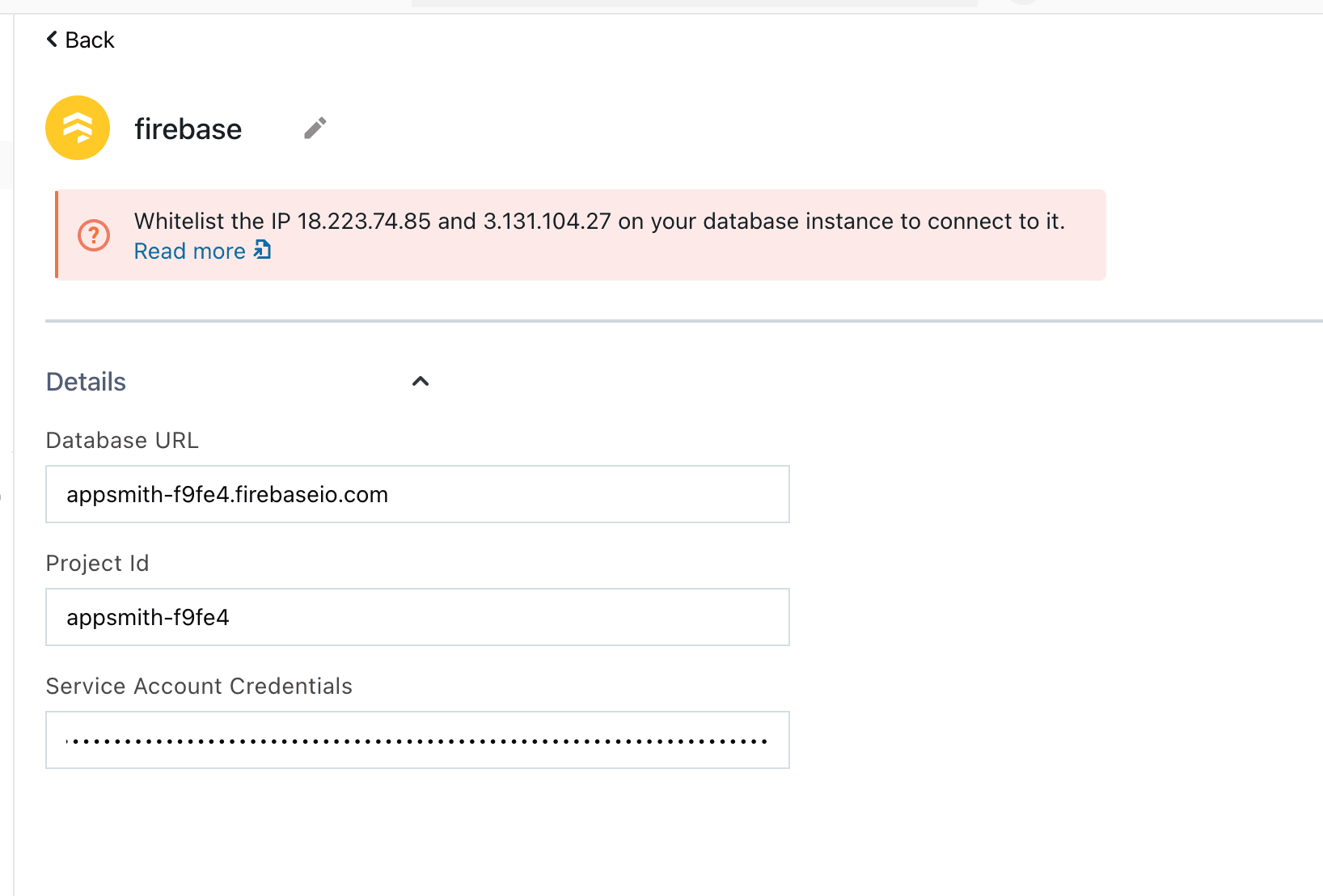This screenshot has width=1323, height=896.
Task: Click external document icon beside Read more
Action: (x=262, y=250)
